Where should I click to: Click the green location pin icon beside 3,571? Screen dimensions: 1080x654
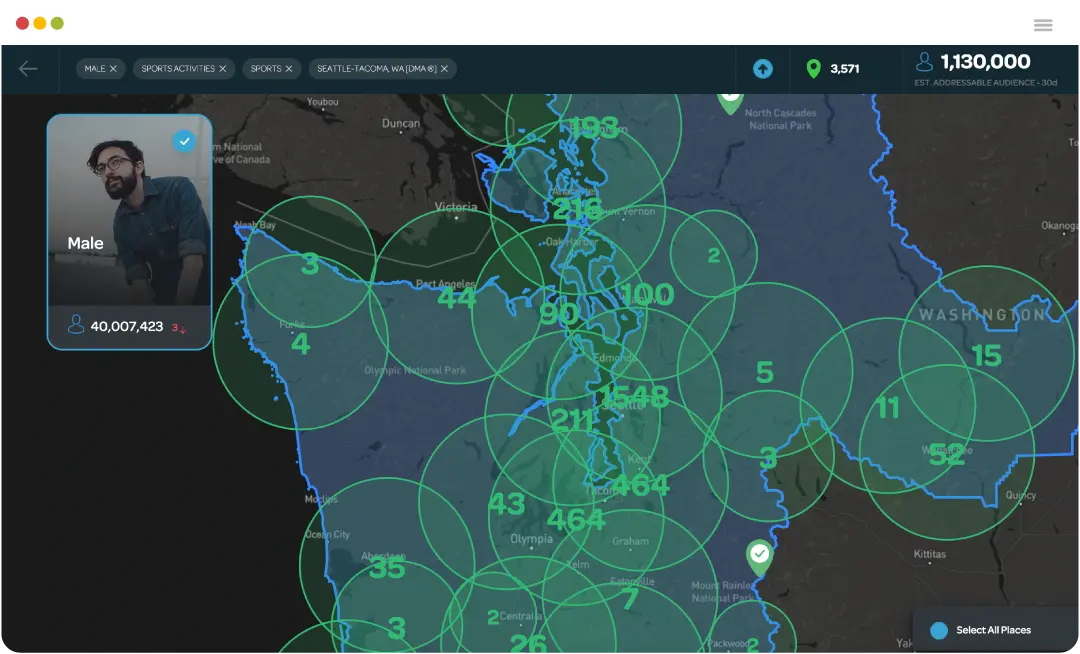point(813,68)
